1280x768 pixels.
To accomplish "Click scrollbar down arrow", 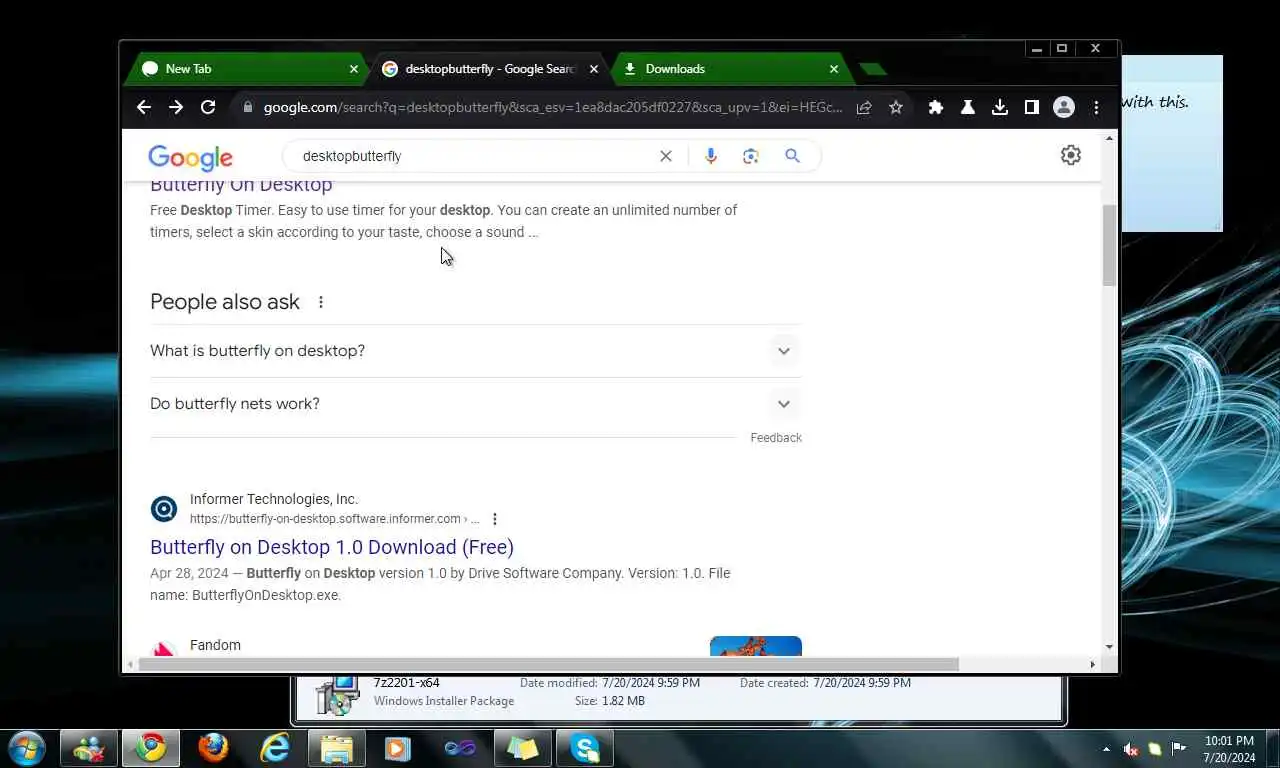I will tap(1109, 648).
